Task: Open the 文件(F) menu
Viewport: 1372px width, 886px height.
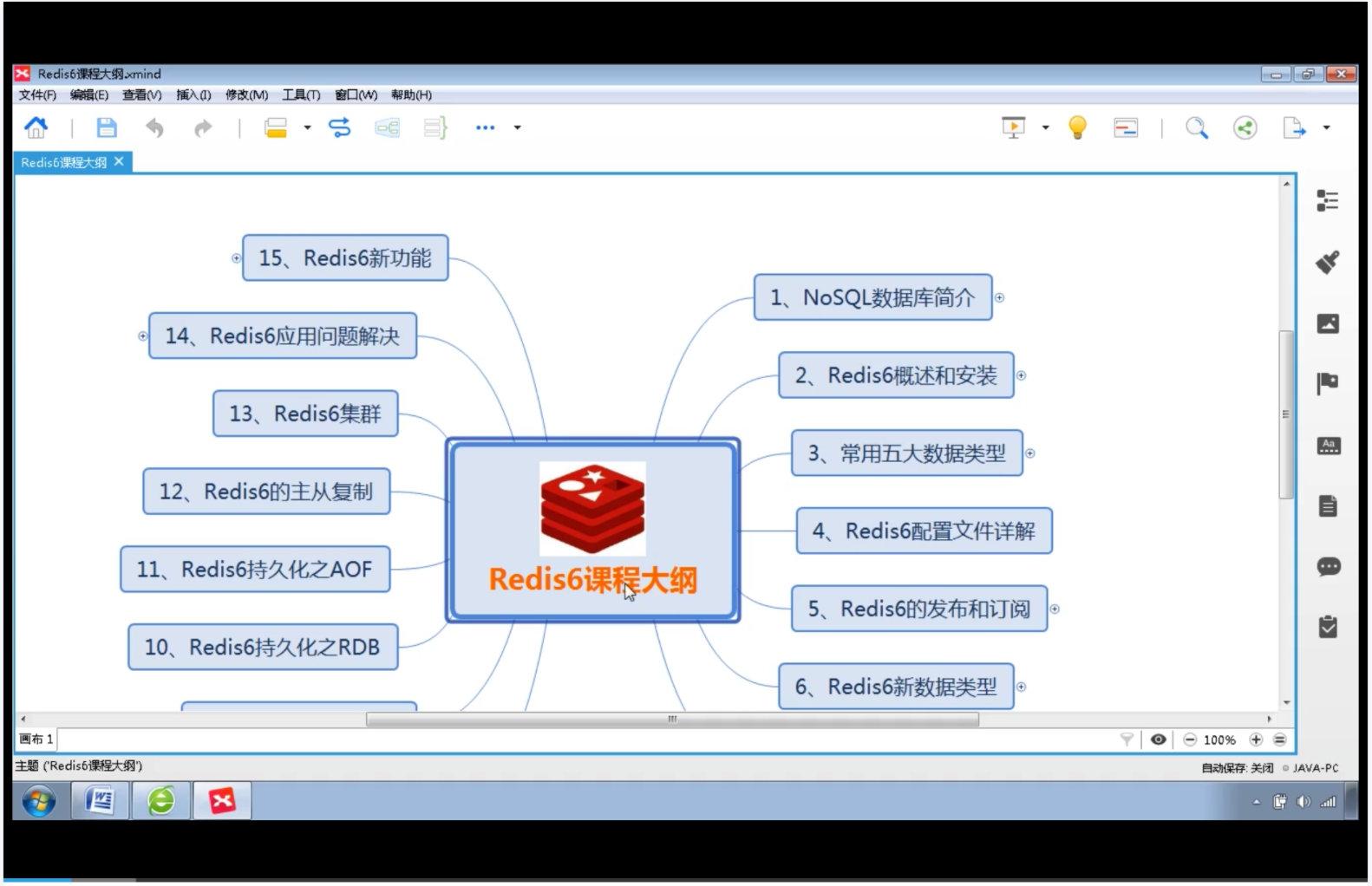Action: click(x=37, y=94)
